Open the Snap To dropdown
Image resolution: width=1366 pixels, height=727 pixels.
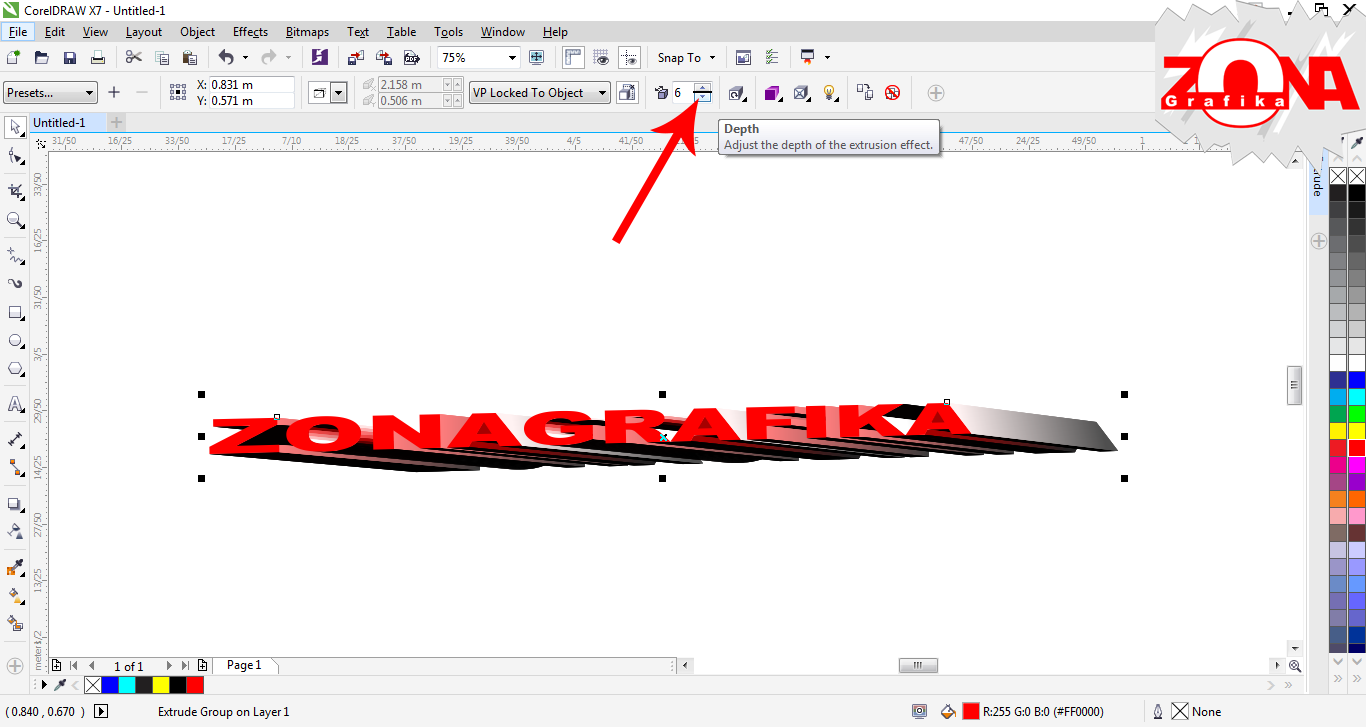(x=686, y=58)
